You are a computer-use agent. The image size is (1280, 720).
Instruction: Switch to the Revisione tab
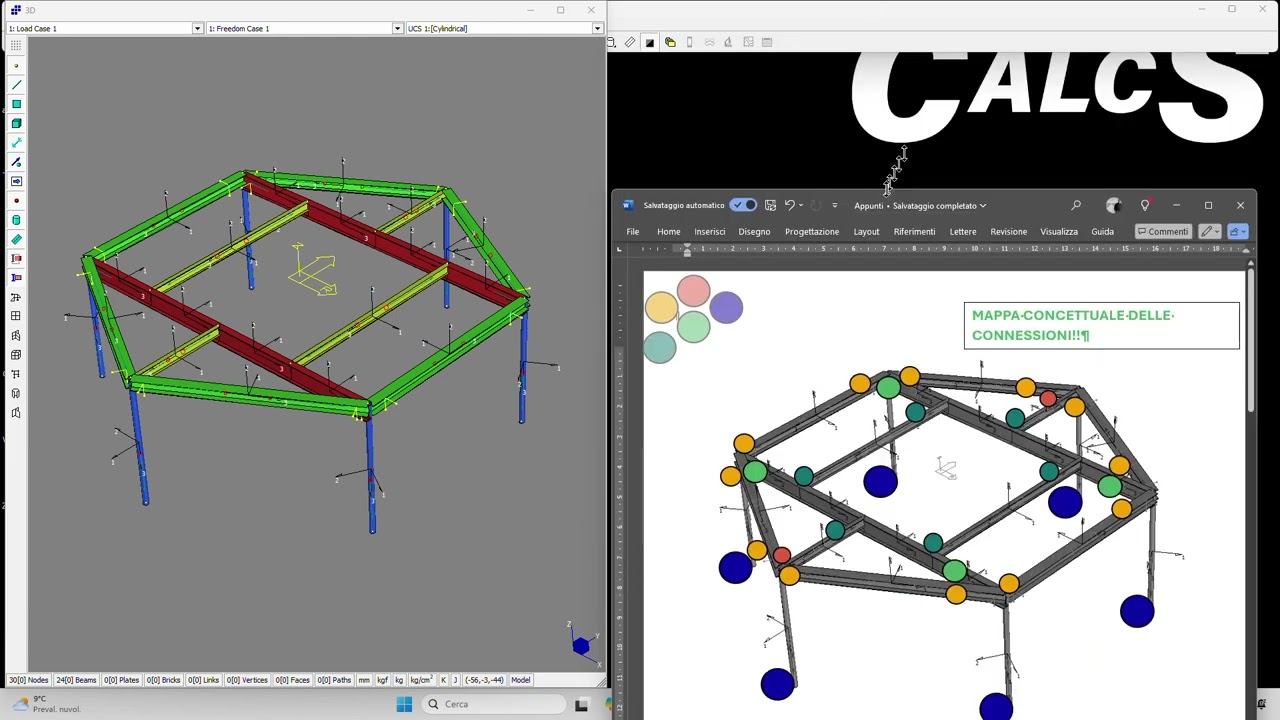[1008, 231]
